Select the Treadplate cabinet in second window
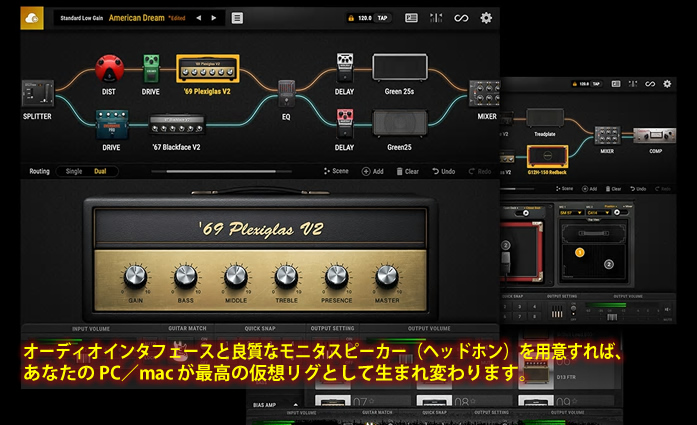Viewport: 697px width, 425px height. click(x=545, y=118)
